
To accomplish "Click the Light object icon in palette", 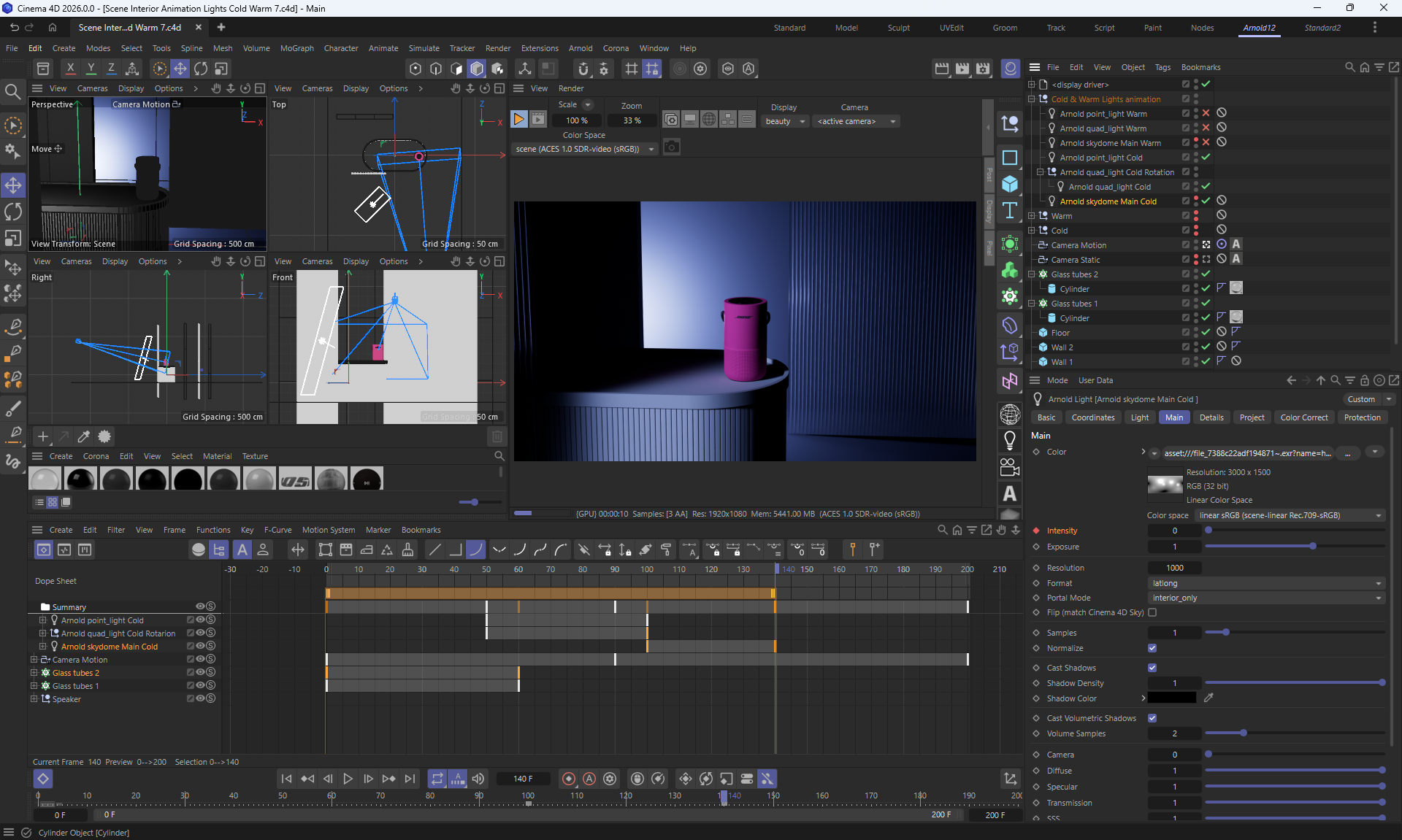I will (x=1010, y=440).
